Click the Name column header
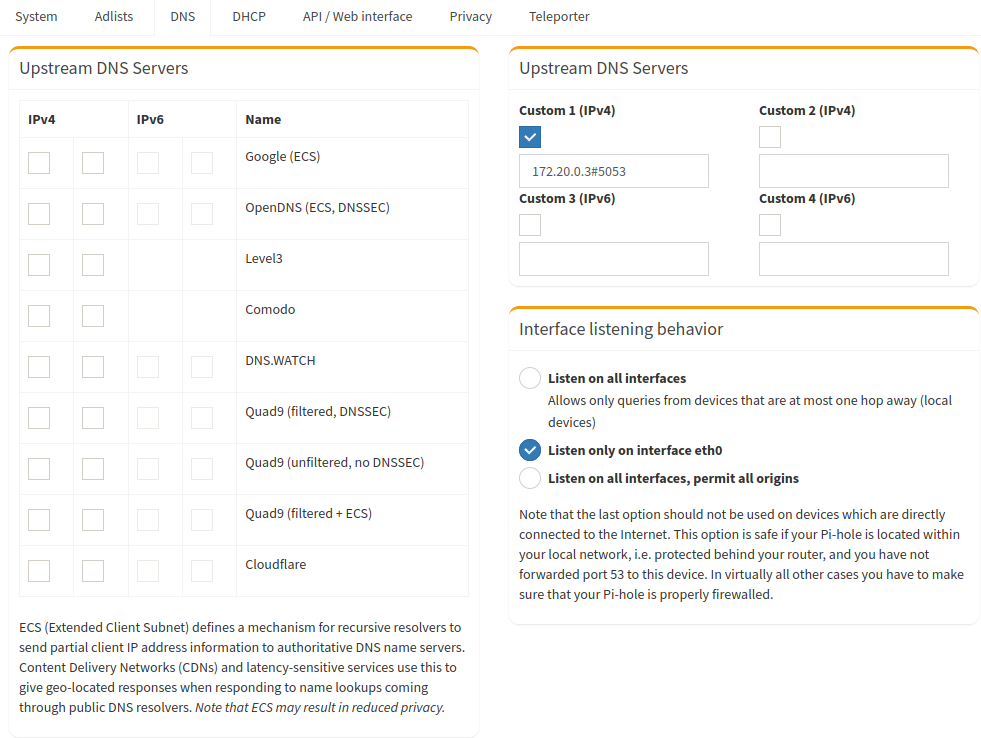 click(352, 119)
